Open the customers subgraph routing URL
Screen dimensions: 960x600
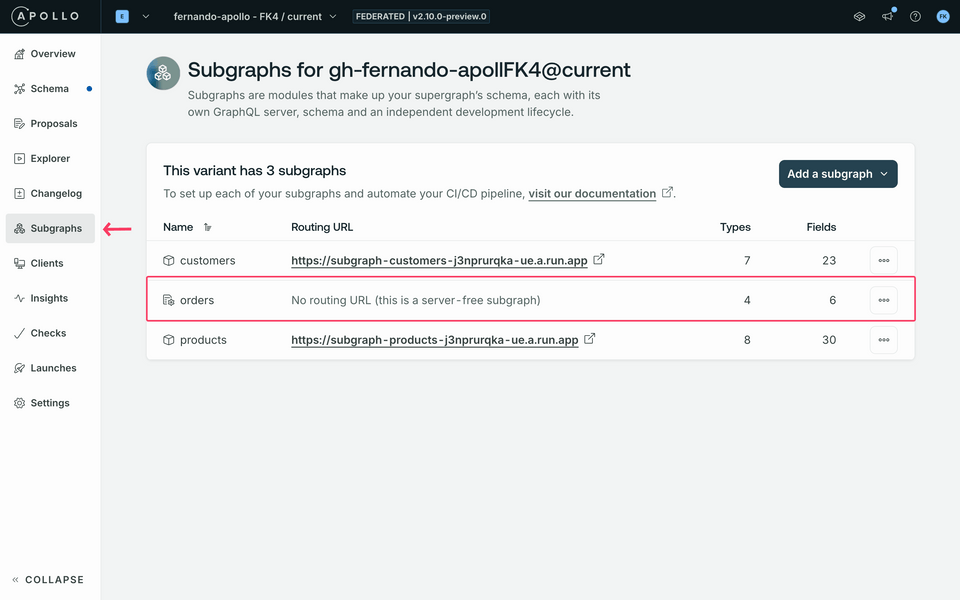pos(439,260)
